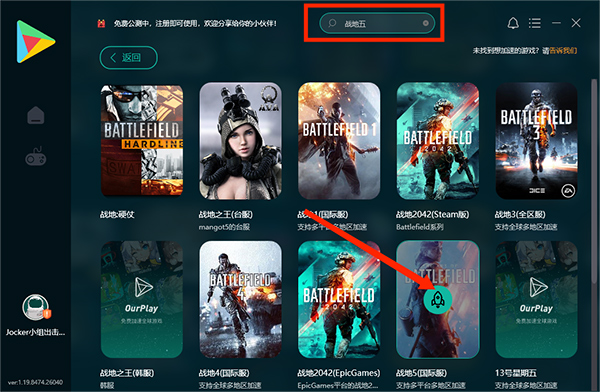Click the Battlefield系列 subtitle

point(420,227)
